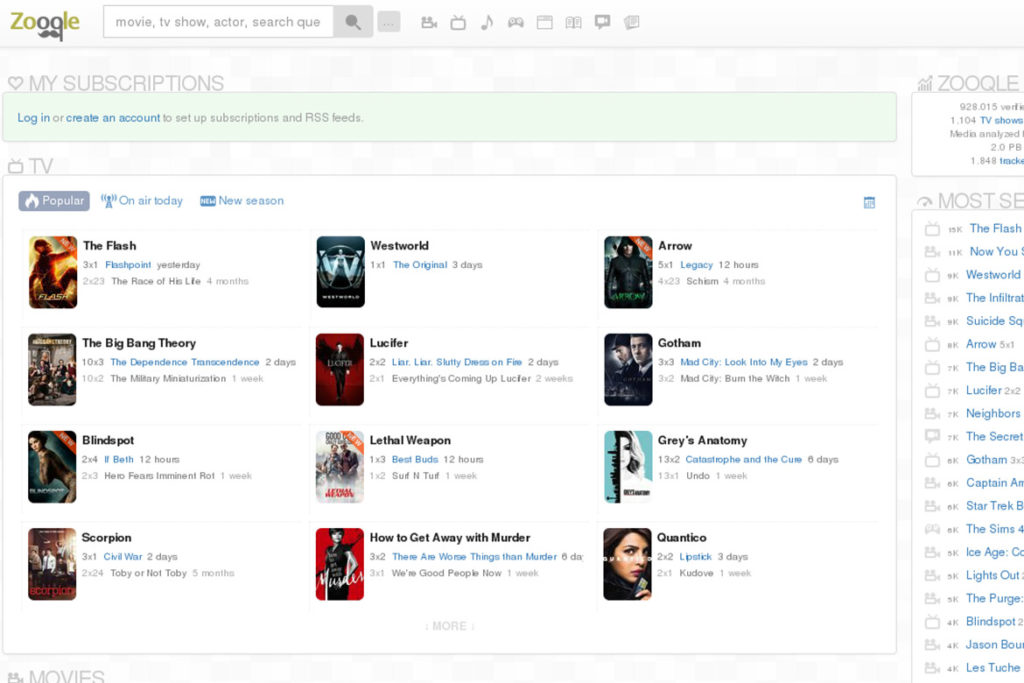Click the TV shows link in Zoogle stats
The image size is (1024, 683).
(x=1001, y=121)
